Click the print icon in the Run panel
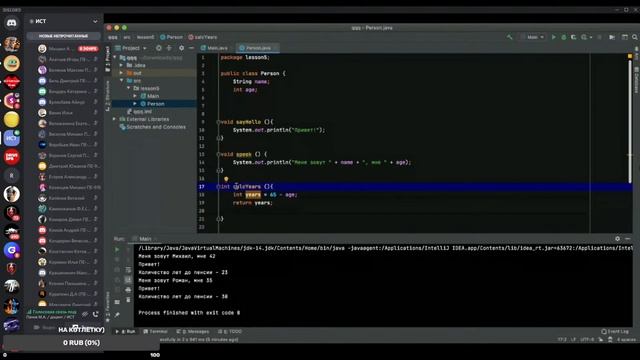Screen dimensions: 640x360 [128, 290]
